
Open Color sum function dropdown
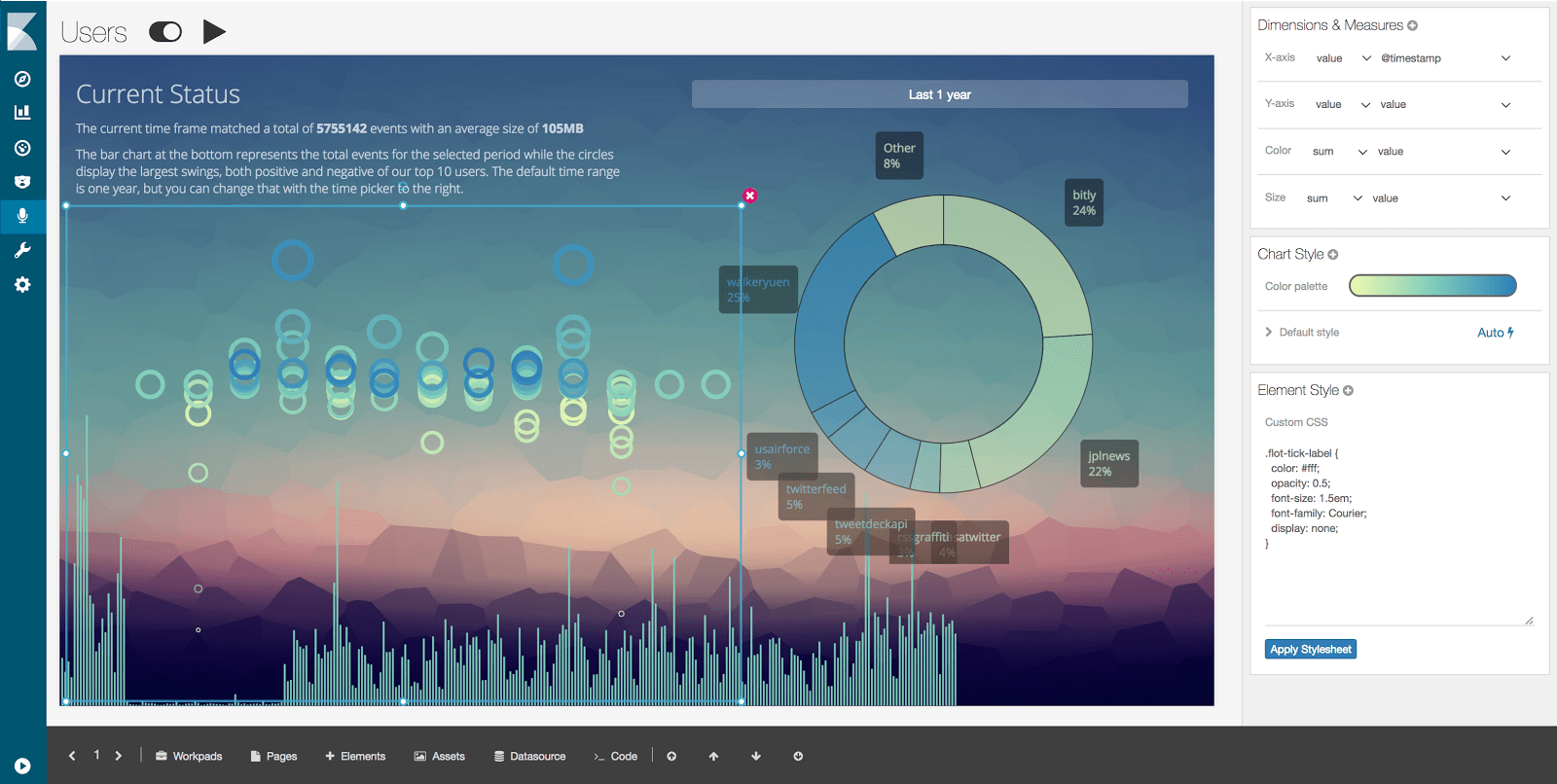(x=1340, y=152)
